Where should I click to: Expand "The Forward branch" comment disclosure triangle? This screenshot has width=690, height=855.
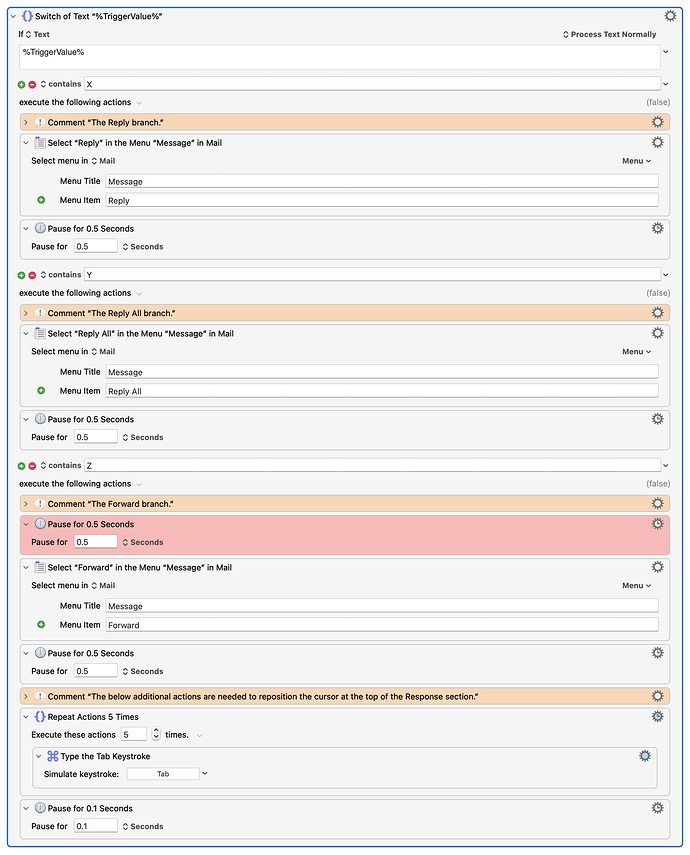pos(26,504)
